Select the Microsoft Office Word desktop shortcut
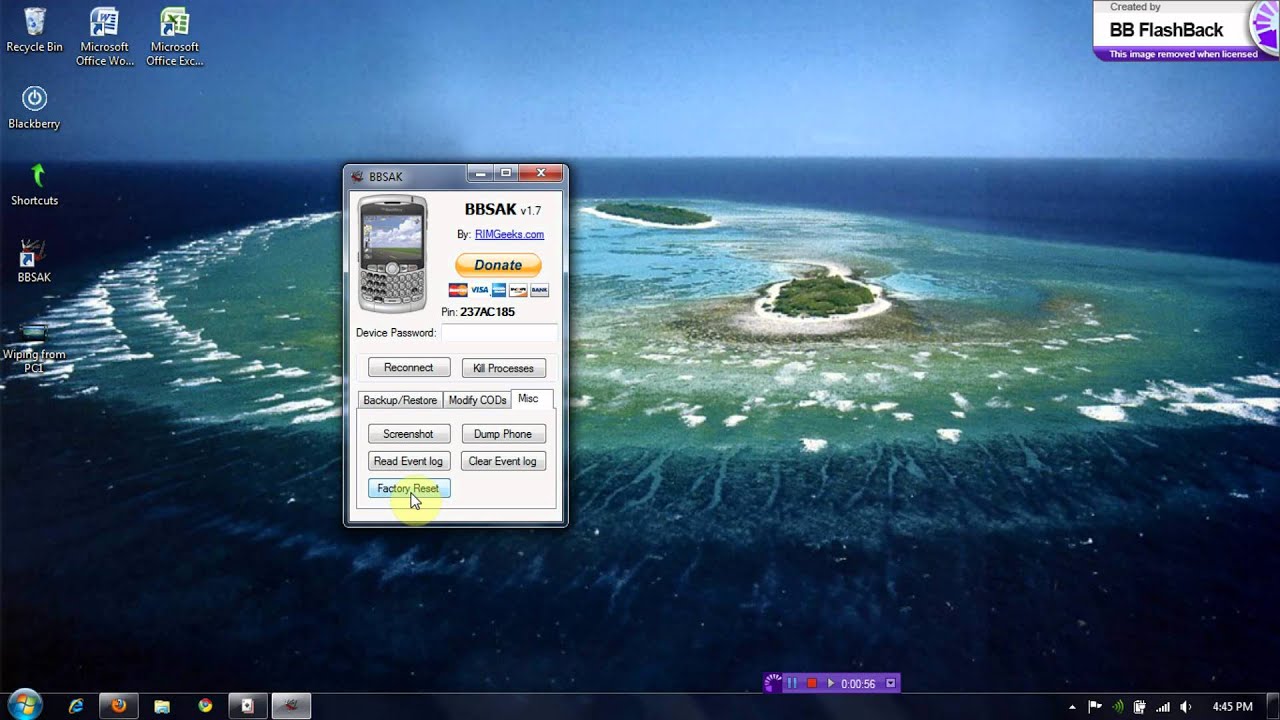Image resolution: width=1280 pixels, height=720 pixels. coord(104,37)
